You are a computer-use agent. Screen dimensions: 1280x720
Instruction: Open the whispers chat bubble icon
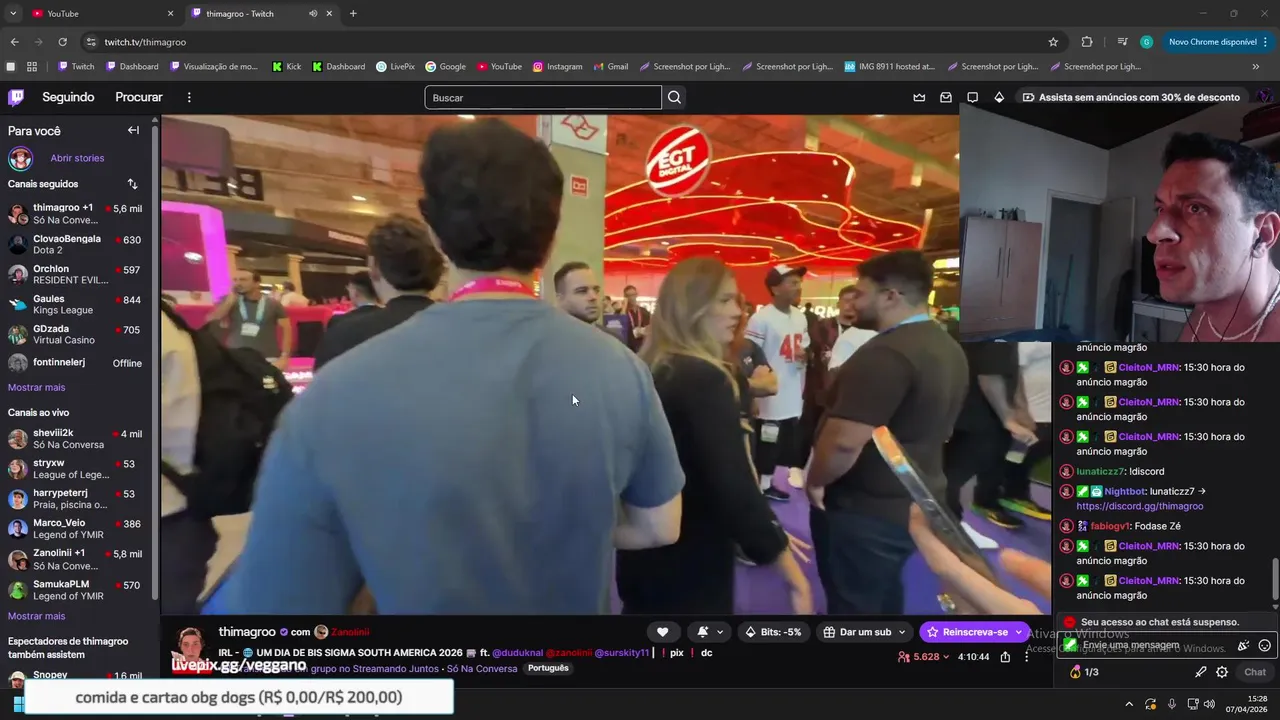click(972, 97)
